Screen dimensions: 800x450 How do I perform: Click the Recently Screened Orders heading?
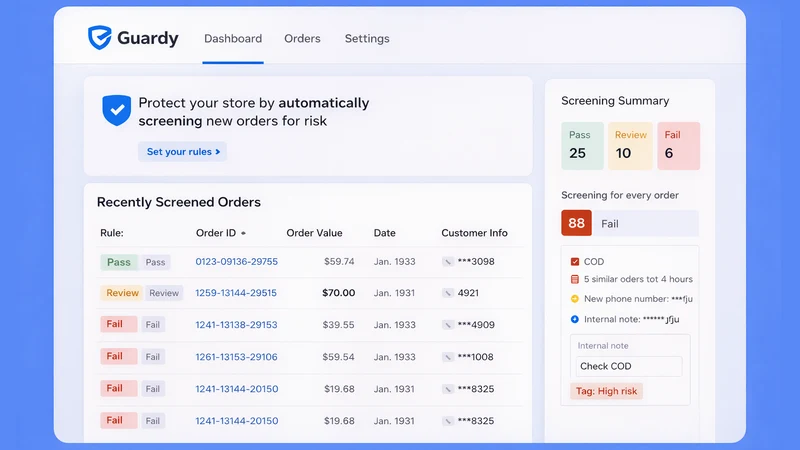[x=179, y=202]
